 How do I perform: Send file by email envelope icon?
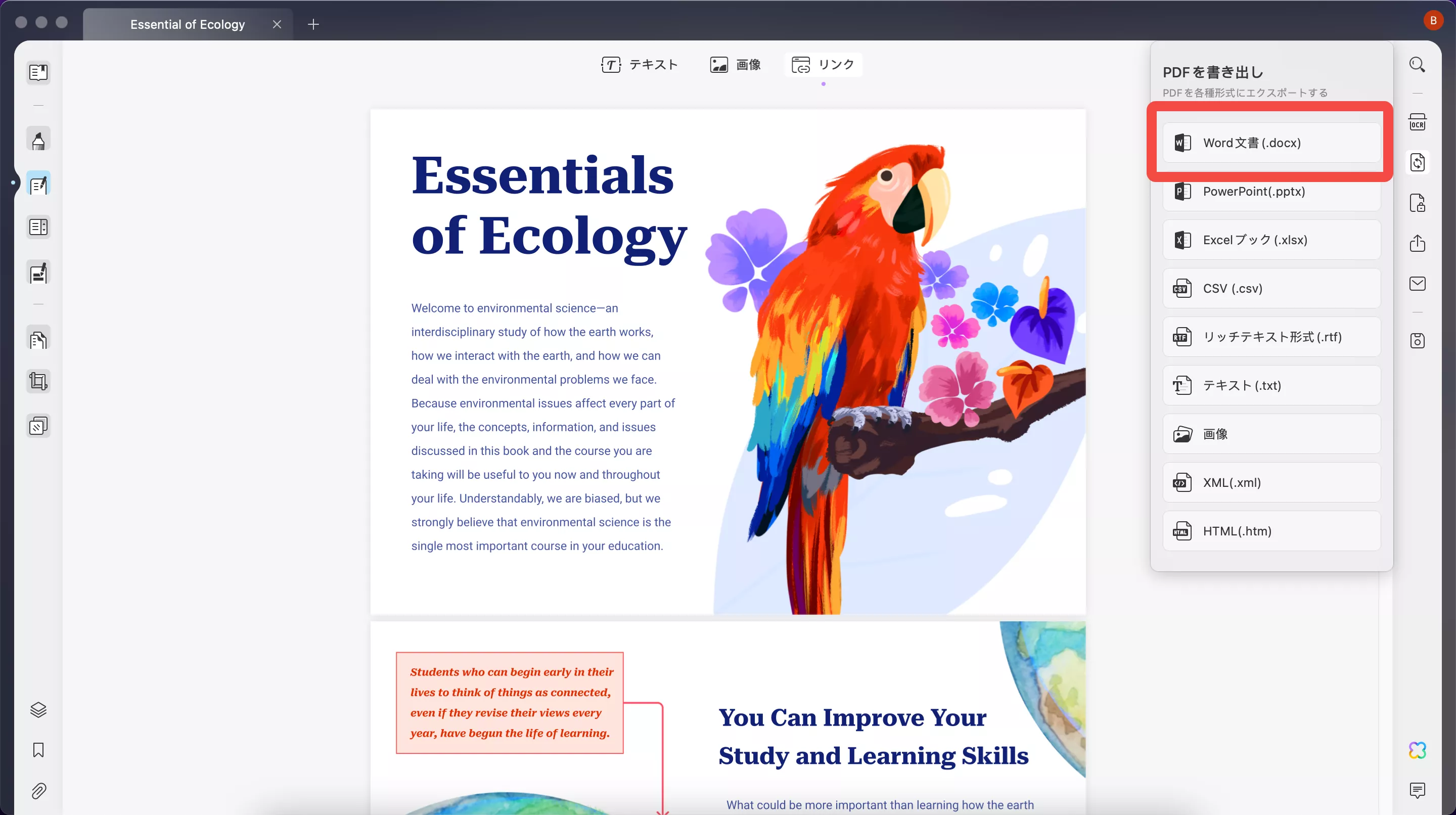(1417, 284)
